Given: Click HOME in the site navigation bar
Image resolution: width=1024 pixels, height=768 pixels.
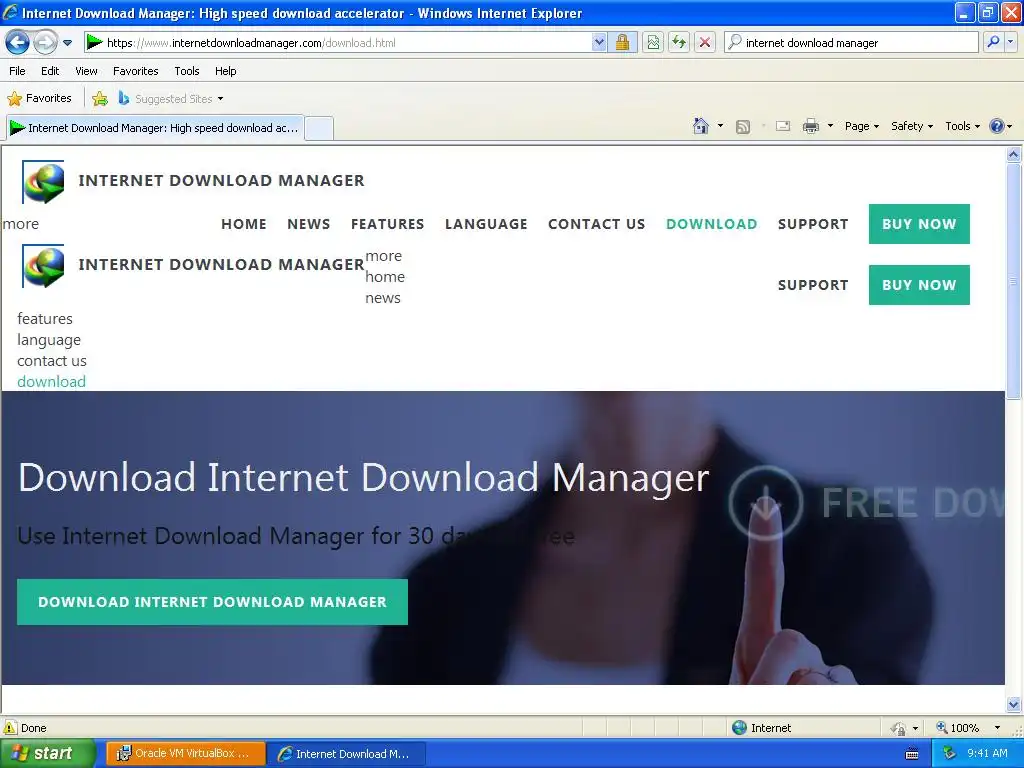Looking at the screenshot, I should click(x=244, y=224).
